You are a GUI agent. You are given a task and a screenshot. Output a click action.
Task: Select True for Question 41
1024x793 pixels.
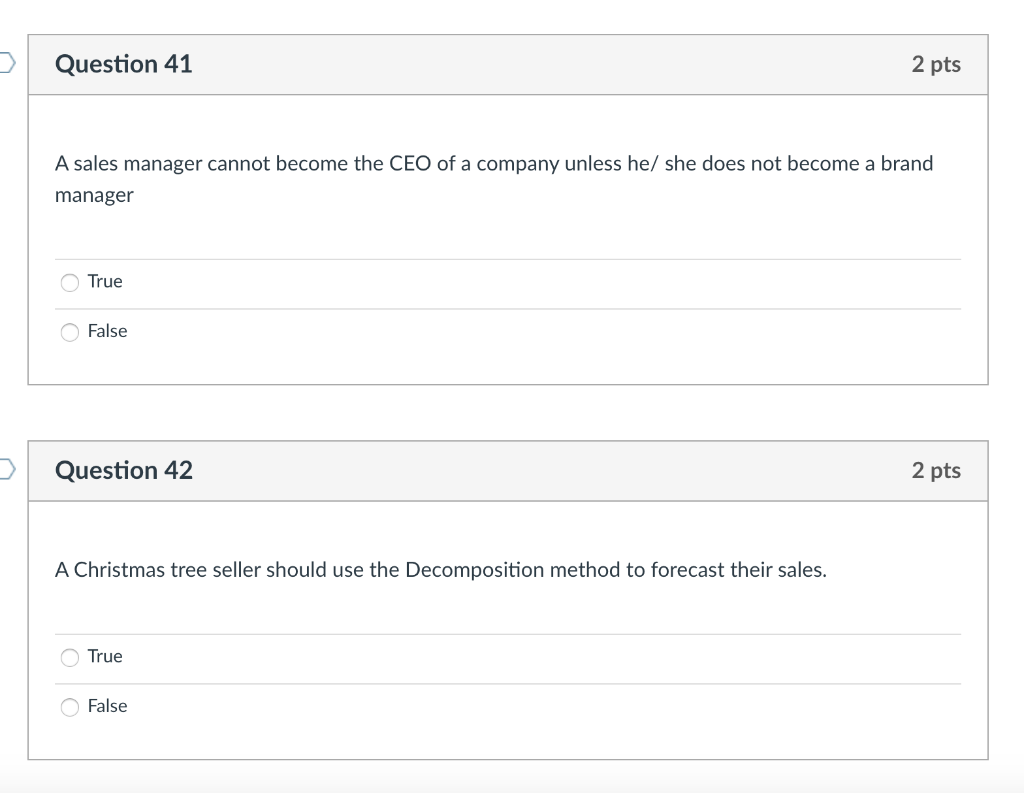(x=69, y=282)
